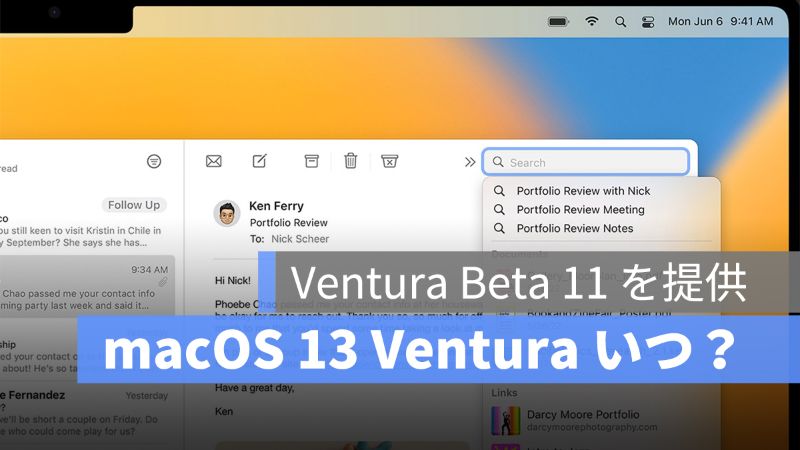Select the Fernandez message from Yesterday

(84, 412)
